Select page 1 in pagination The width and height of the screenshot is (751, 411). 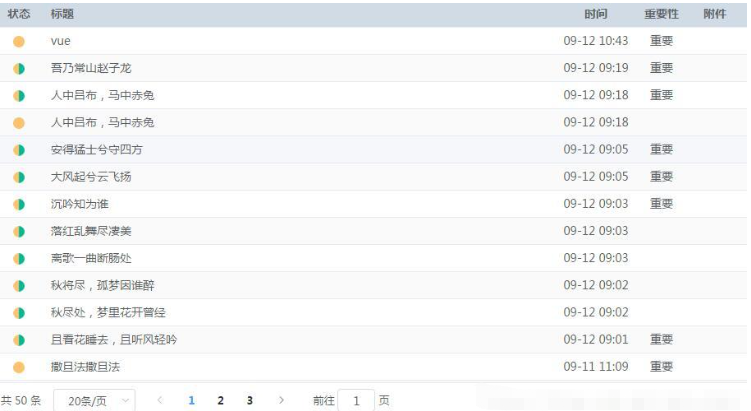click(x=192, y=400)
